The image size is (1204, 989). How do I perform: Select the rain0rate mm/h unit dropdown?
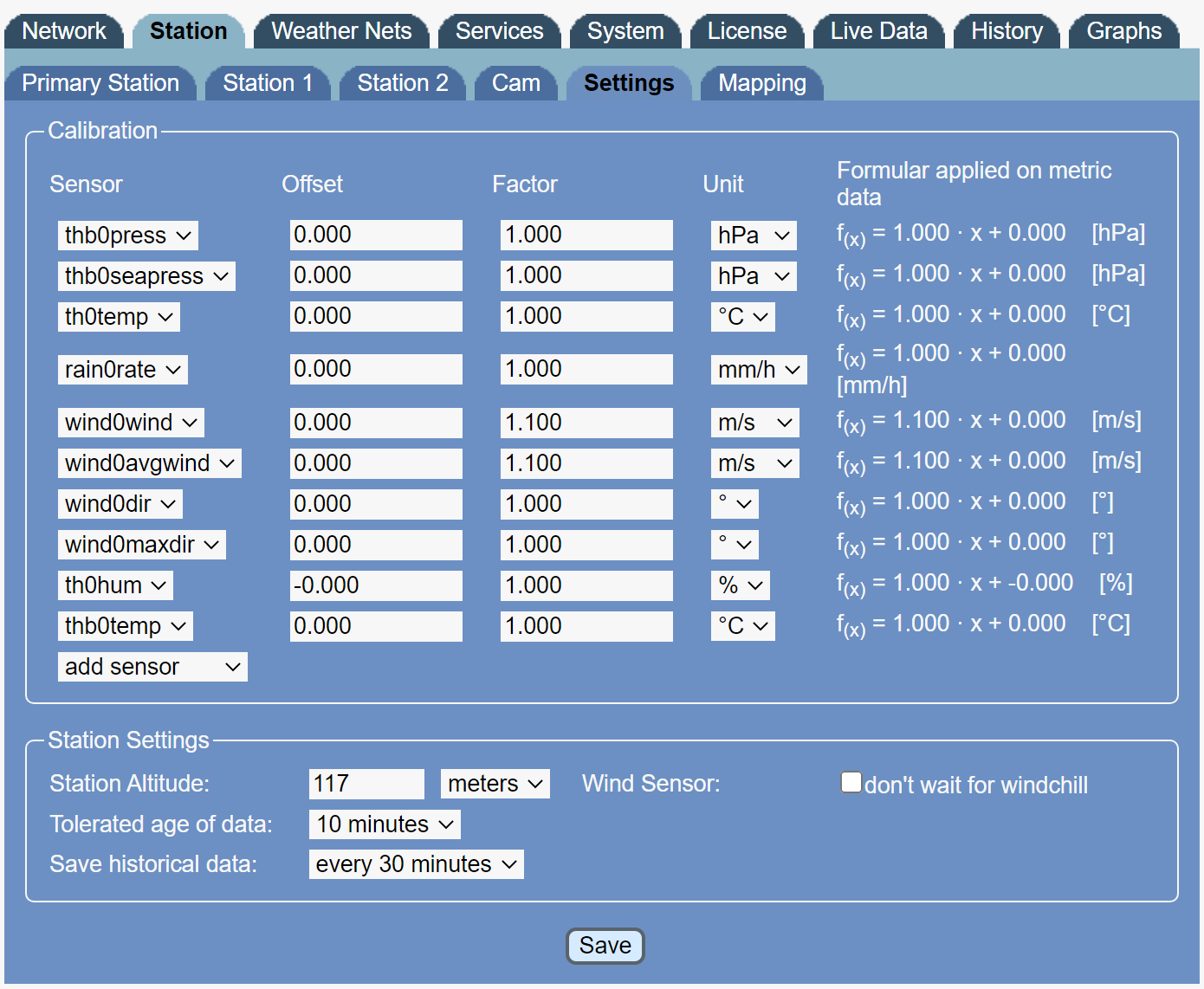[x=758, y=370]
